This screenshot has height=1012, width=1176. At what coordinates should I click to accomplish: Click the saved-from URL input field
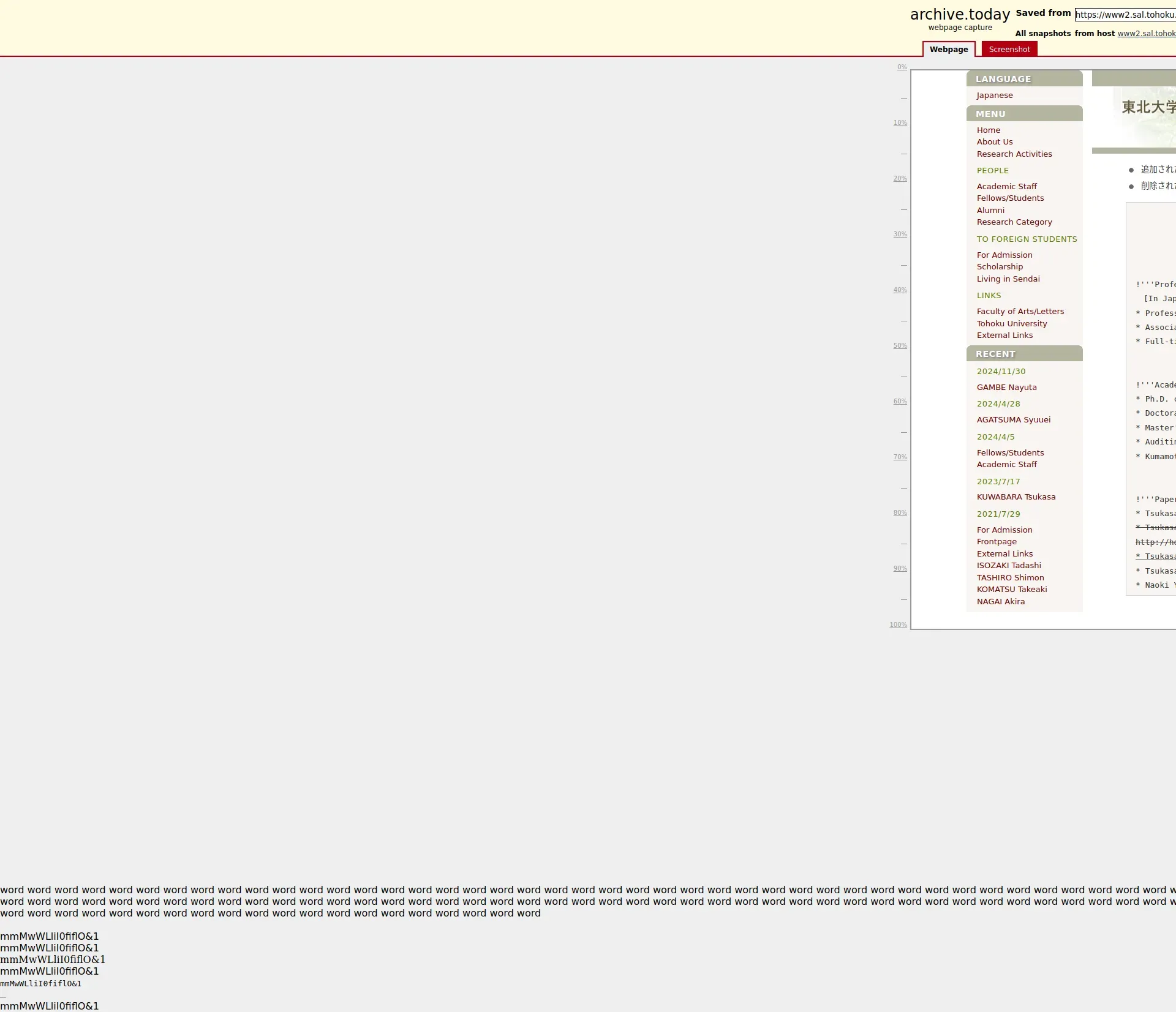point(1125,15)
